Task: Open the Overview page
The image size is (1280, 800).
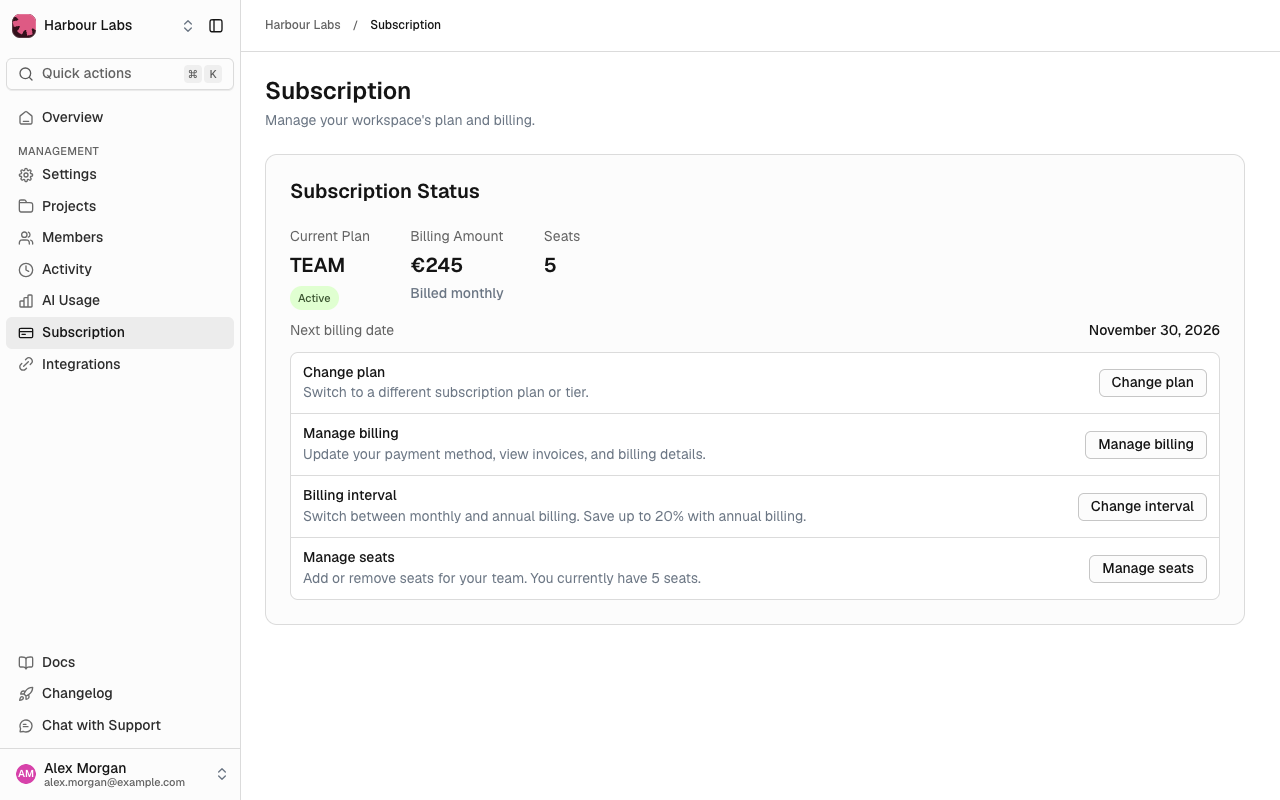Action: pos(120,118)
